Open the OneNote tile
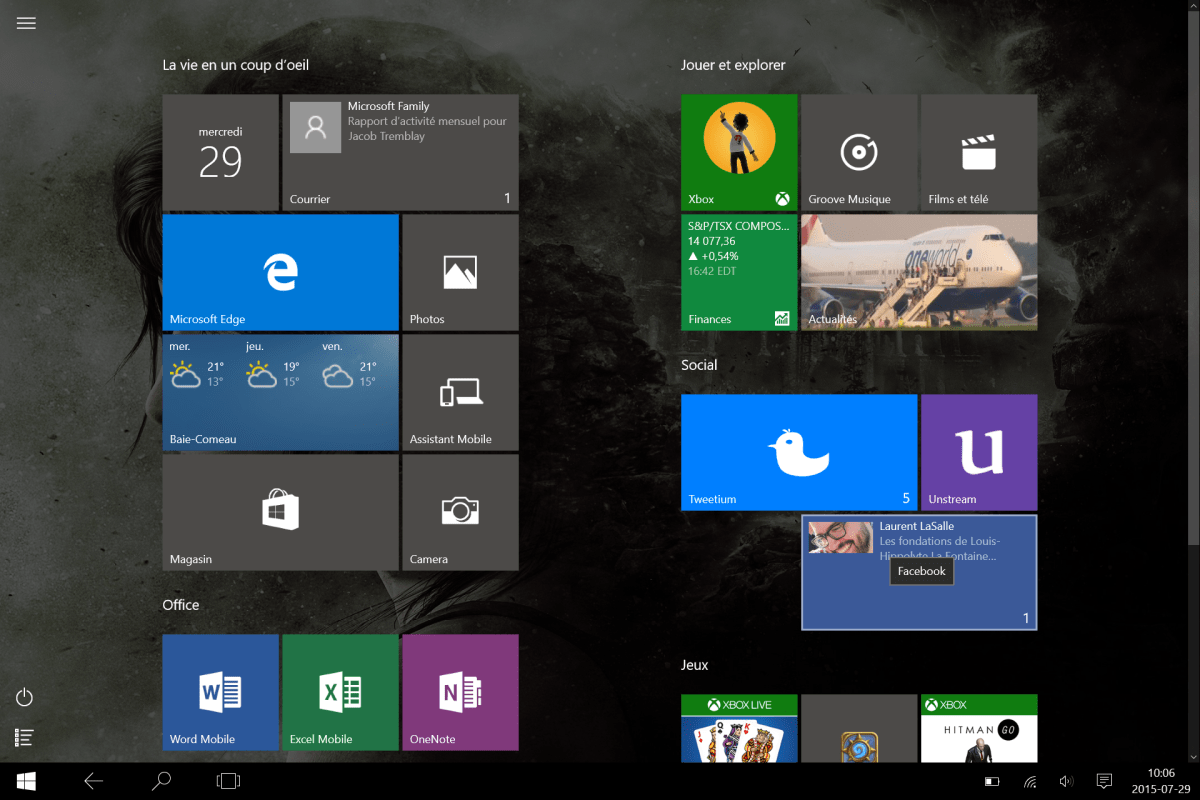This screenshot has height=800, width=1200. tap(460, 692)
